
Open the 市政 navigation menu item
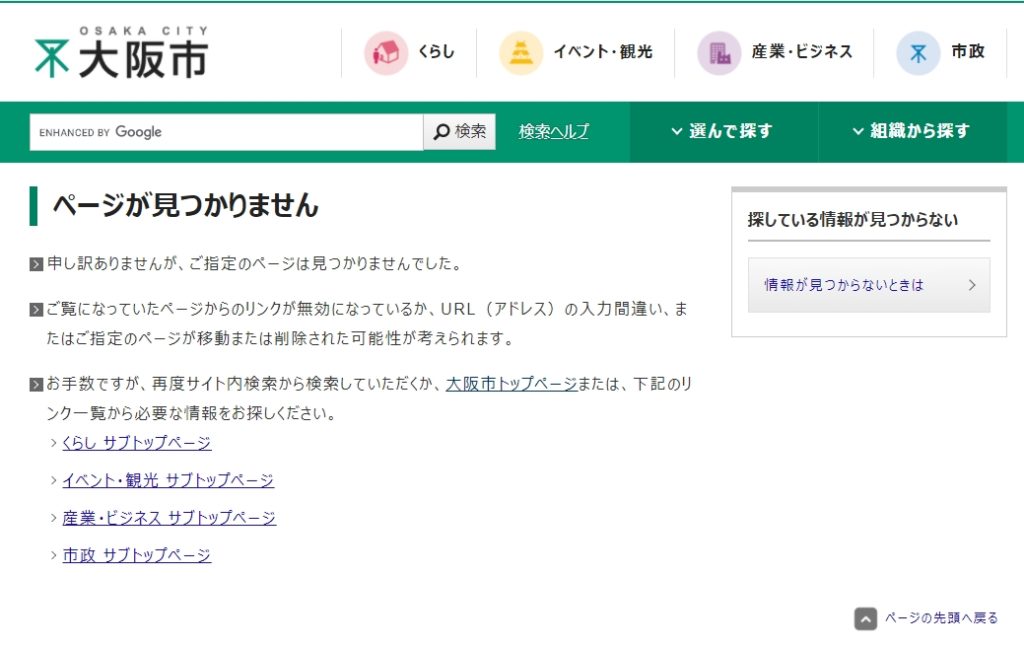[x=967, y=52]
